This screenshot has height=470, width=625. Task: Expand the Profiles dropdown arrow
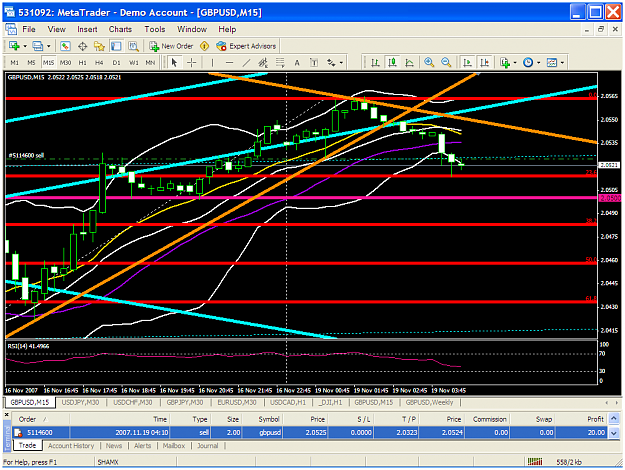pyautogui.click(x=49, y=46)
